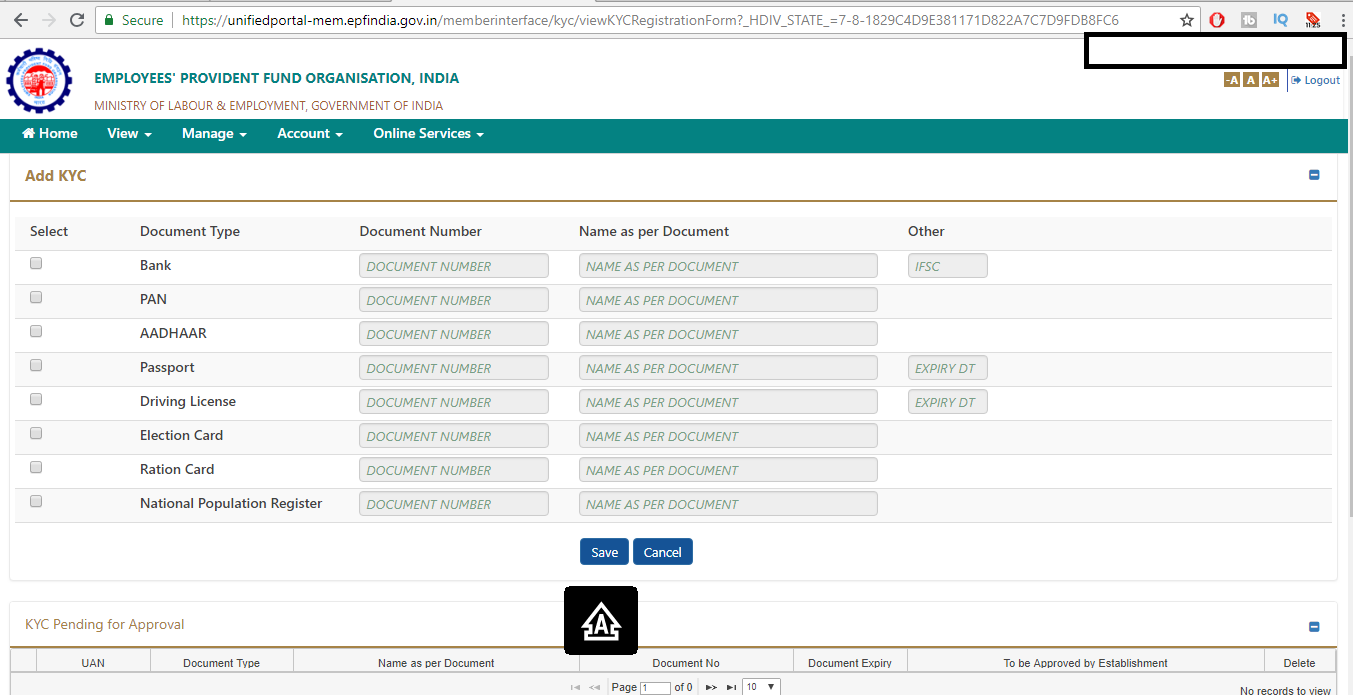Open the Online Services menu

428,134
